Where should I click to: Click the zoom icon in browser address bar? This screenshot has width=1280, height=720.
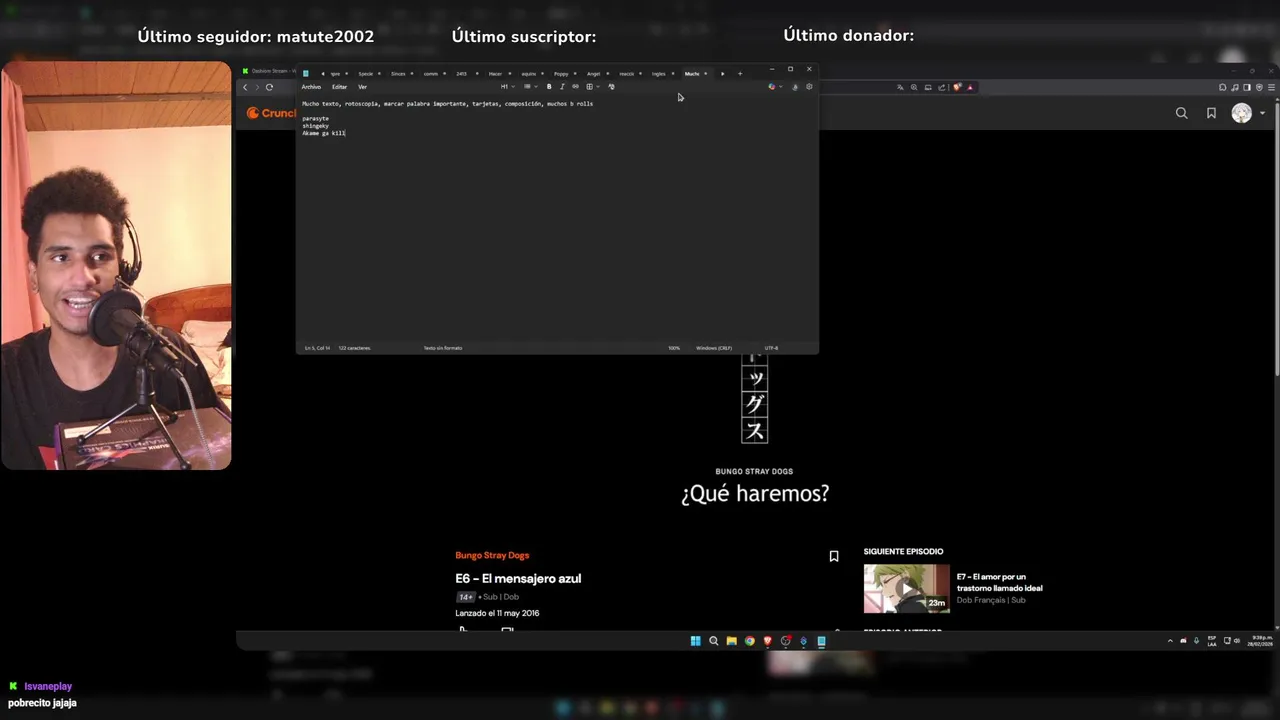[x=914, y=87]
